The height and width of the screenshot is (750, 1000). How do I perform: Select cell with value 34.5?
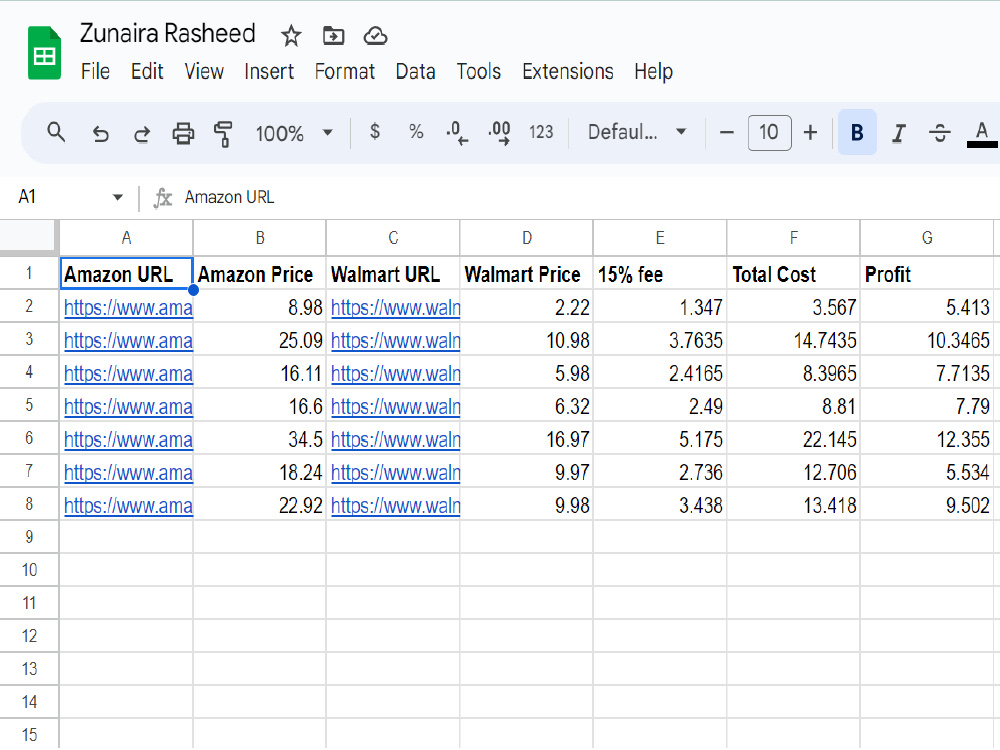[260, 439]
